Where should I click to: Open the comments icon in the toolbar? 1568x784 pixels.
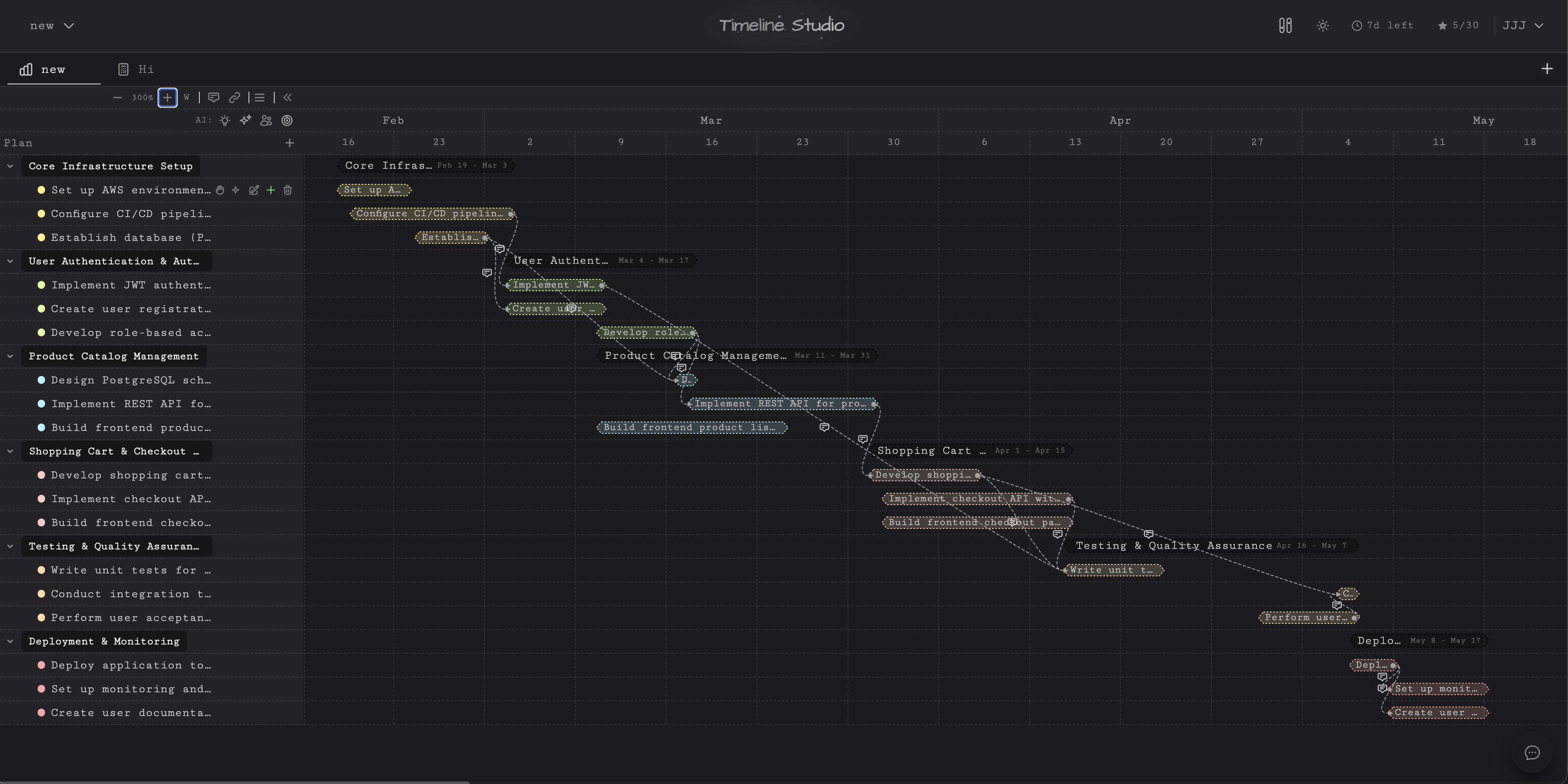(x=214, y=97)
